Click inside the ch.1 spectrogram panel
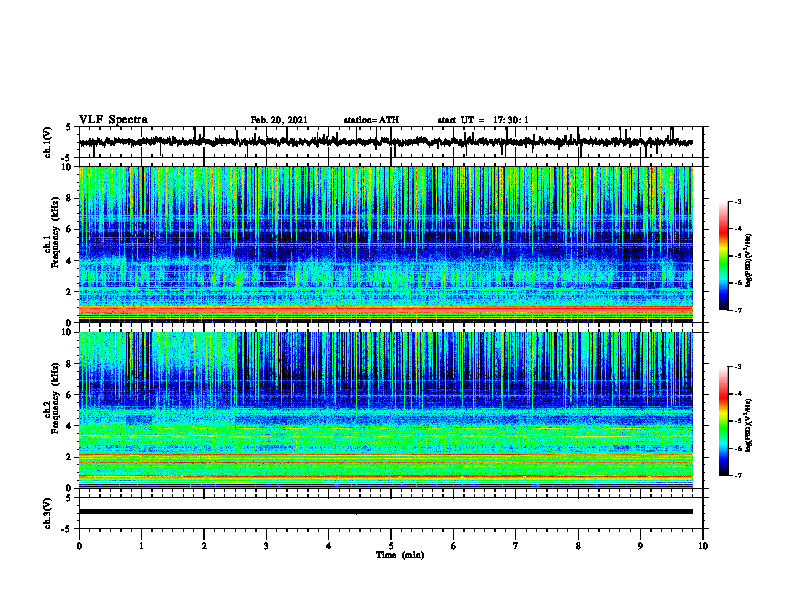This screenshot has width=792, height=612. coord(385,244)
